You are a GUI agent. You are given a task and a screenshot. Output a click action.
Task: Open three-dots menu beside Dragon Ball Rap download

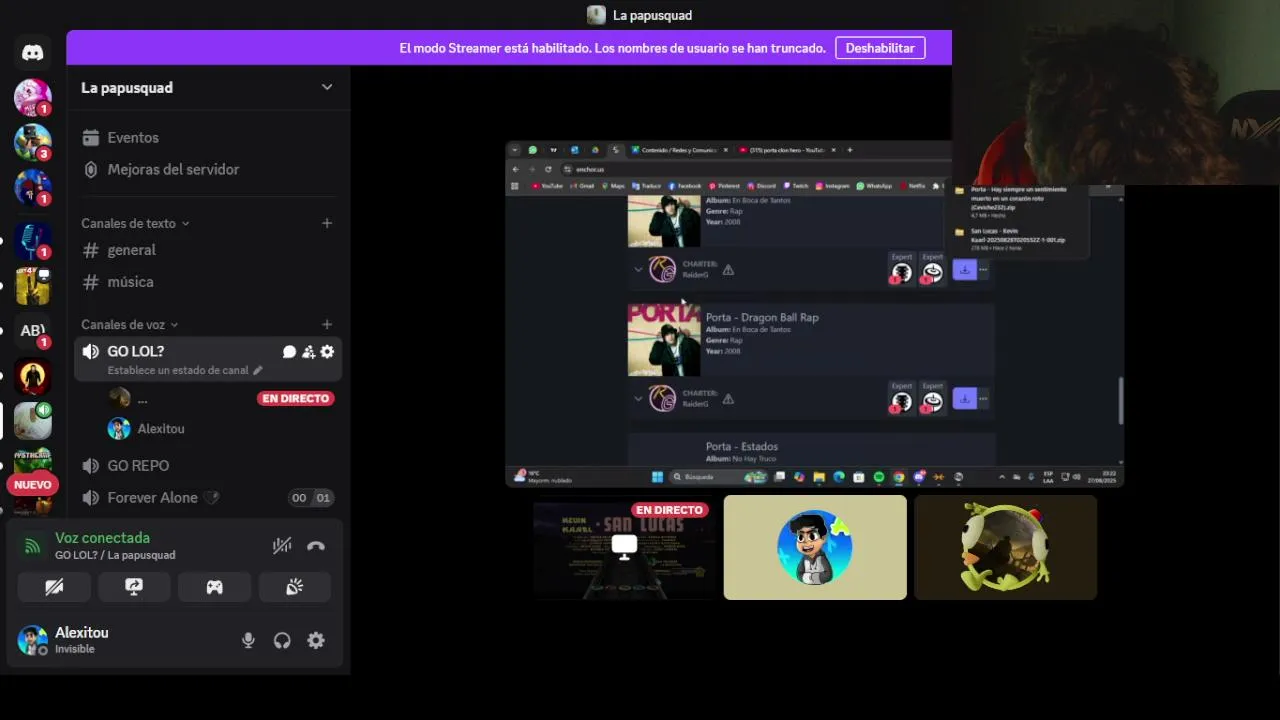983,399
